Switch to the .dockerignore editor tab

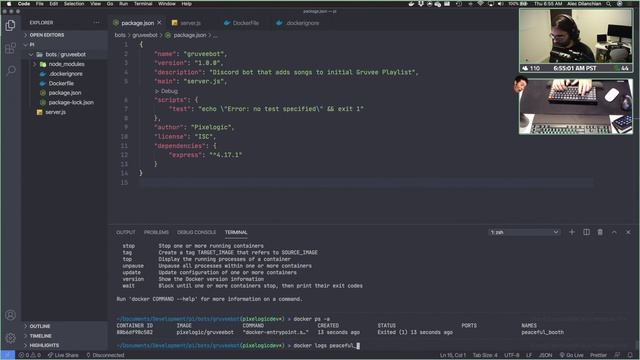302,23
